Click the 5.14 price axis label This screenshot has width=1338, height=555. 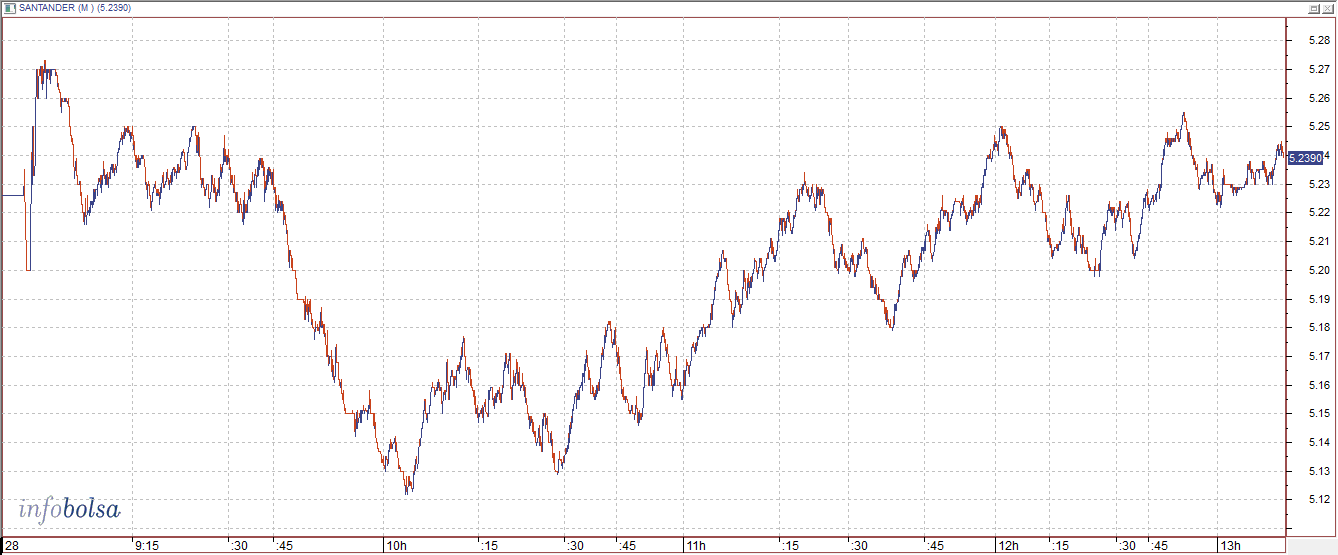tap(1318, 442)
